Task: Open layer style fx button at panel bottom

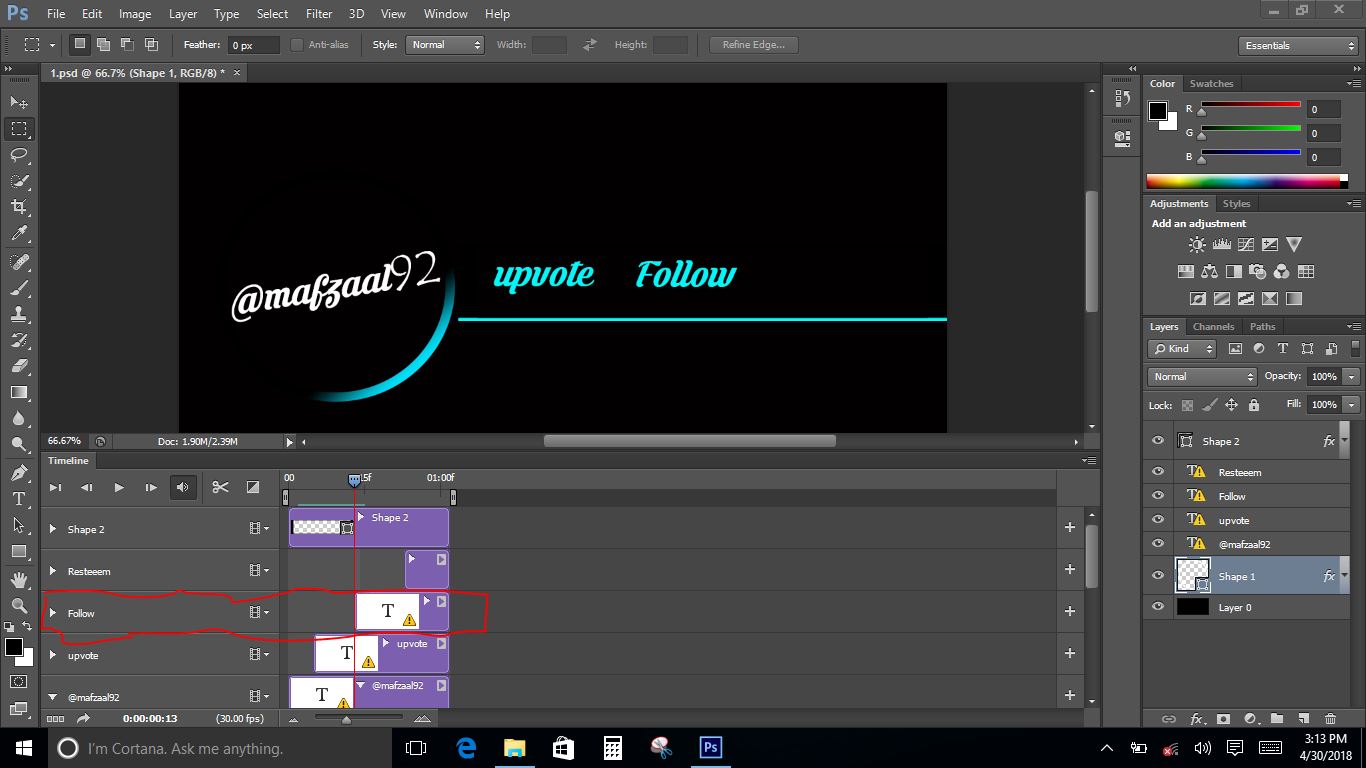Action: pos(1196,718)
